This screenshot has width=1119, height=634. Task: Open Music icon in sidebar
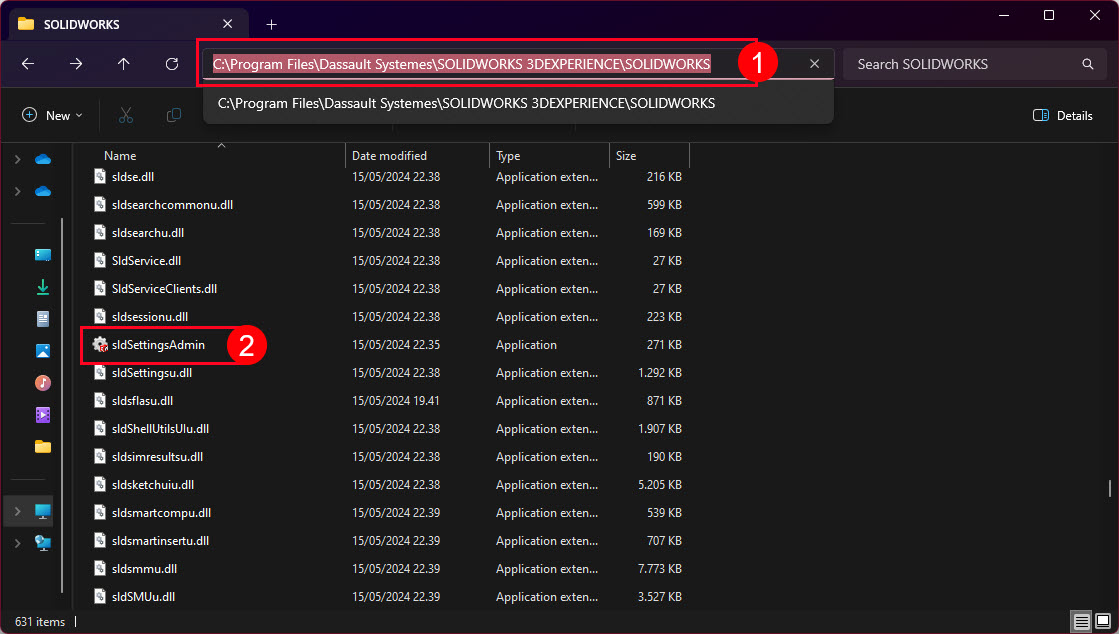point(43,383)
